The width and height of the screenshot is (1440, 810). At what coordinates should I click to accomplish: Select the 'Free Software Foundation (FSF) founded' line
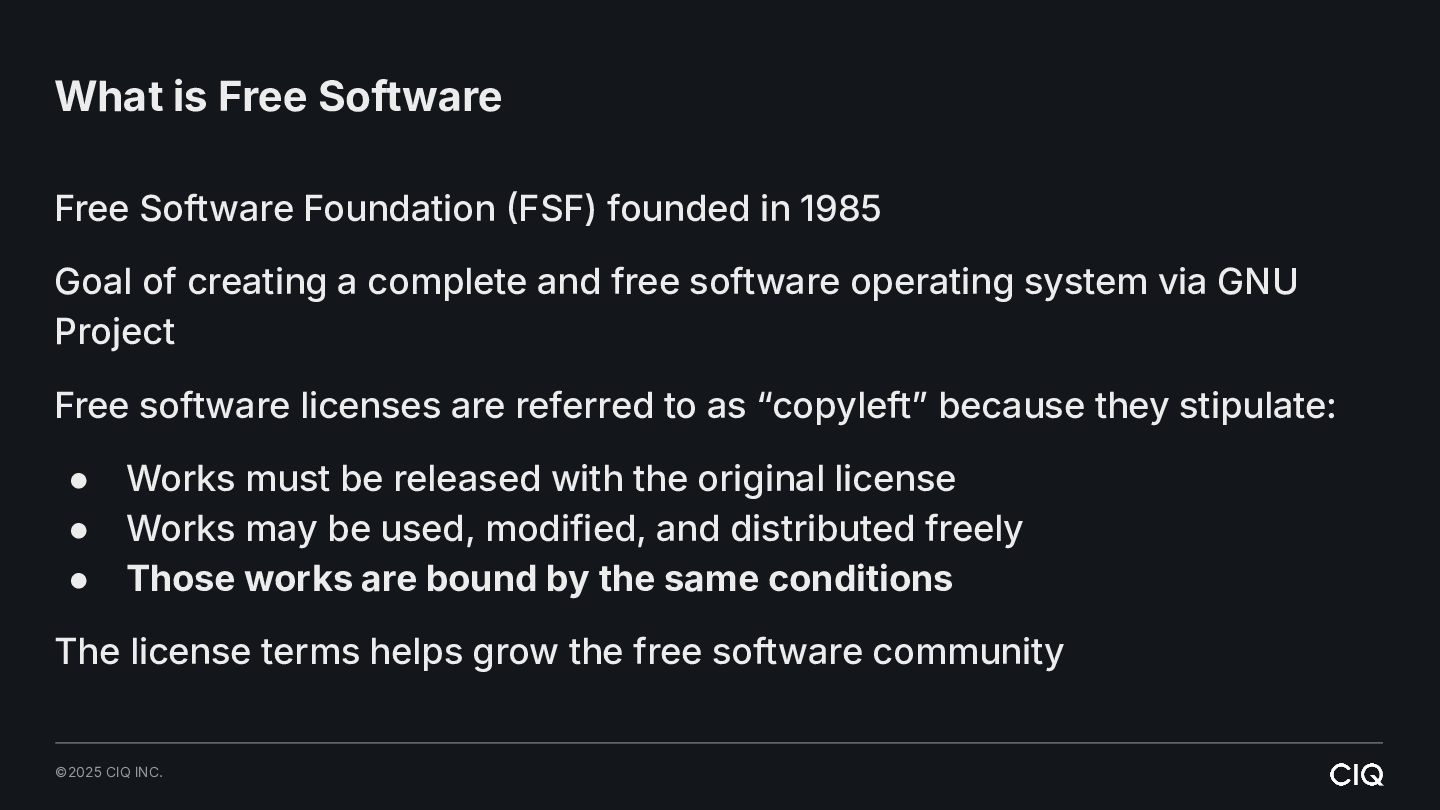[x=467, y=208]
